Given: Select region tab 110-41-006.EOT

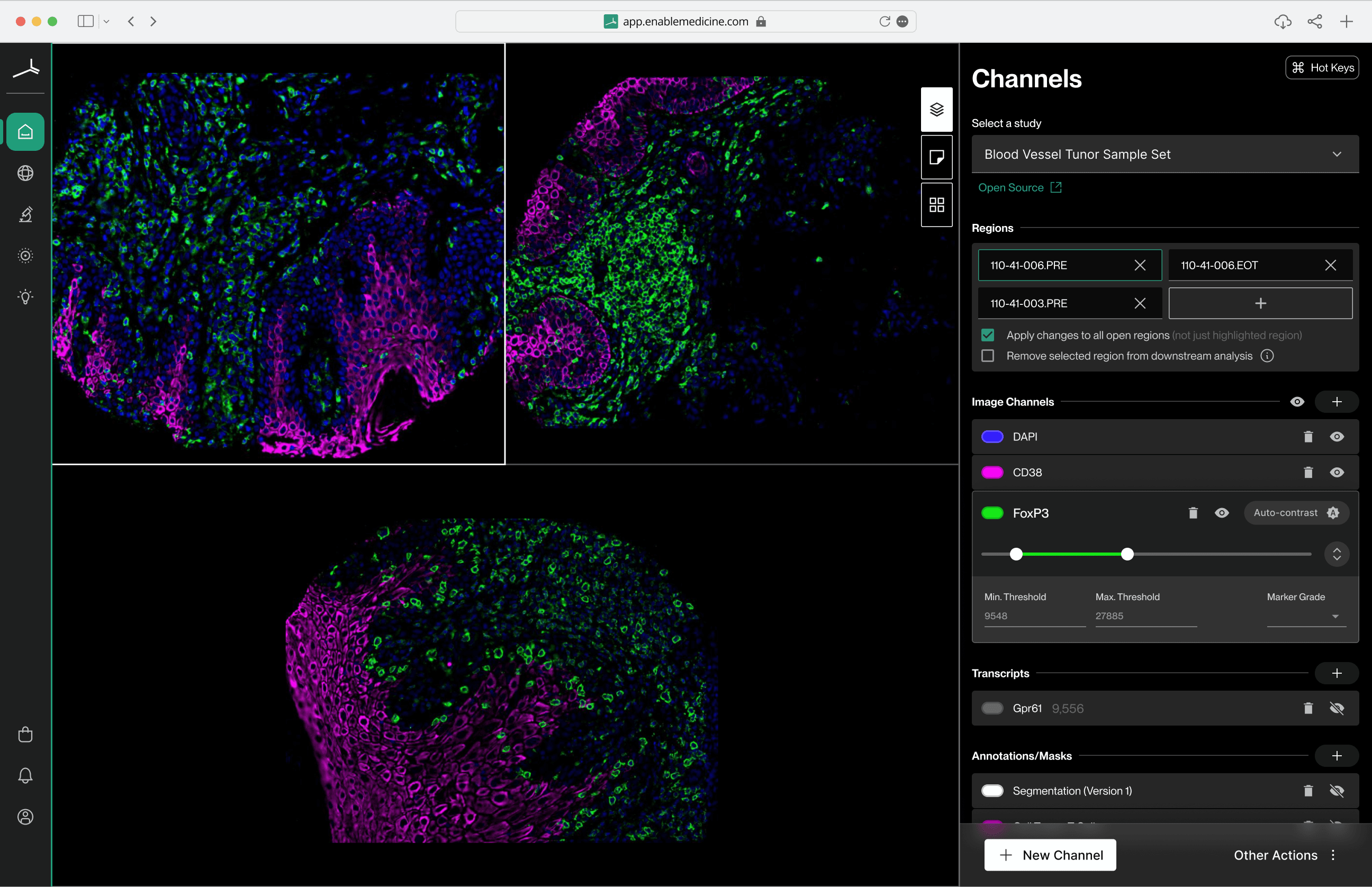Looking at the screenshot, I should pos(1260,266).
